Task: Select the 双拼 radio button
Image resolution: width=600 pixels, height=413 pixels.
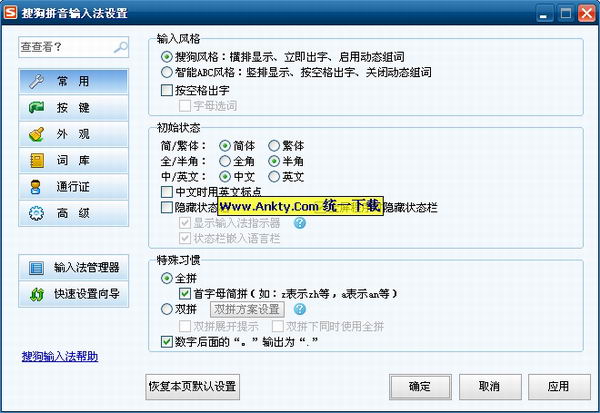Action: click(x=166, y=309)
